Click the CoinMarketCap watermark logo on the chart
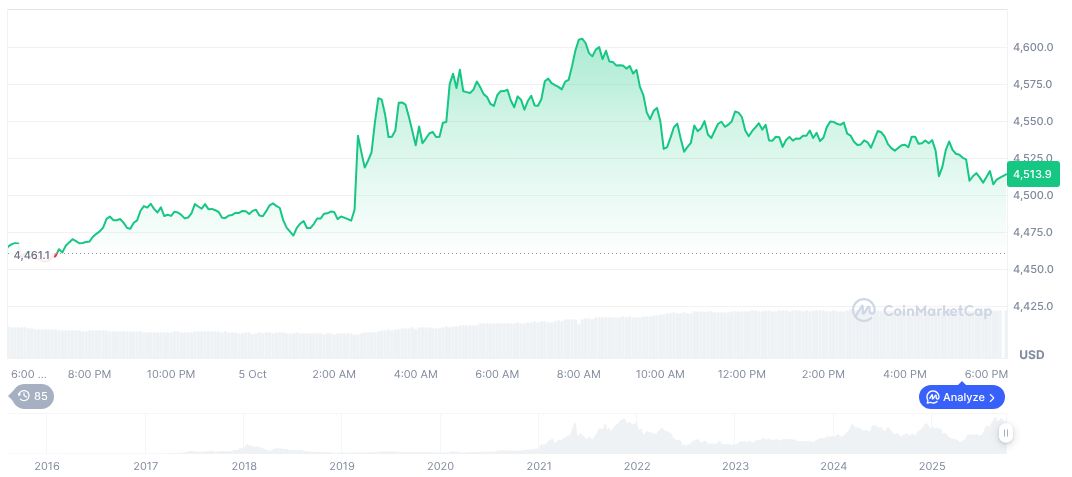Image resolution: width=1072 pixels, height=477 pixels. pos(864,311)
